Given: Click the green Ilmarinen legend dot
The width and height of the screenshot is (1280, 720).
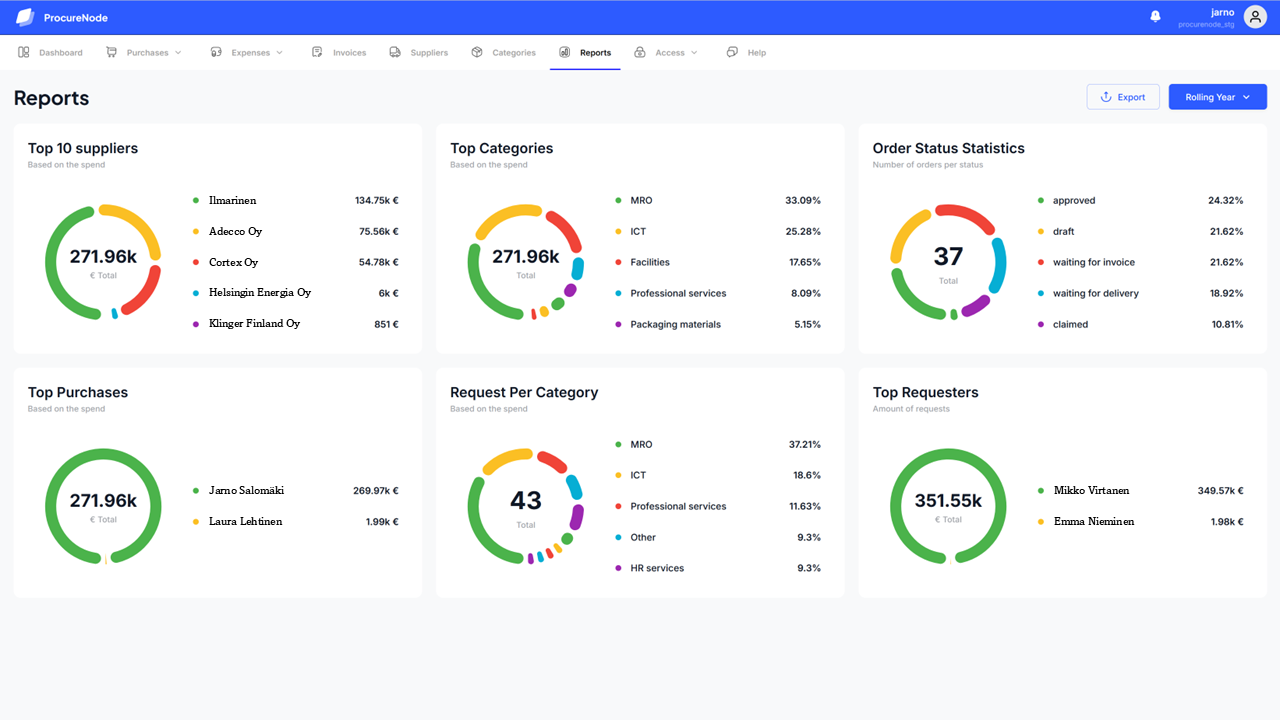Looking at the screenshot, I should click(196, 201).
